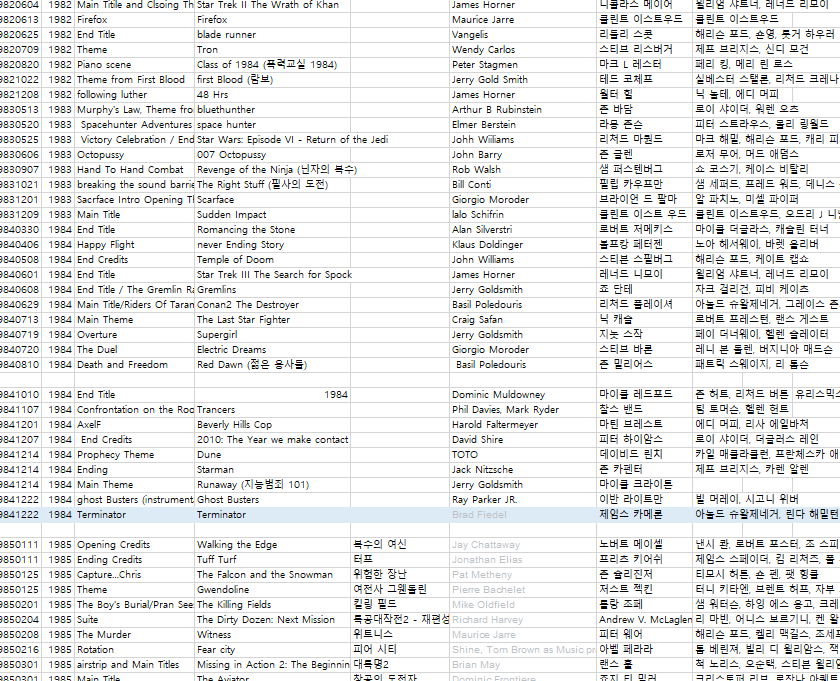Viewport: 840px width, 681px height.
Task: Select the 'Hand To Hand Combat' cell
Action: [x=134, y=170]
